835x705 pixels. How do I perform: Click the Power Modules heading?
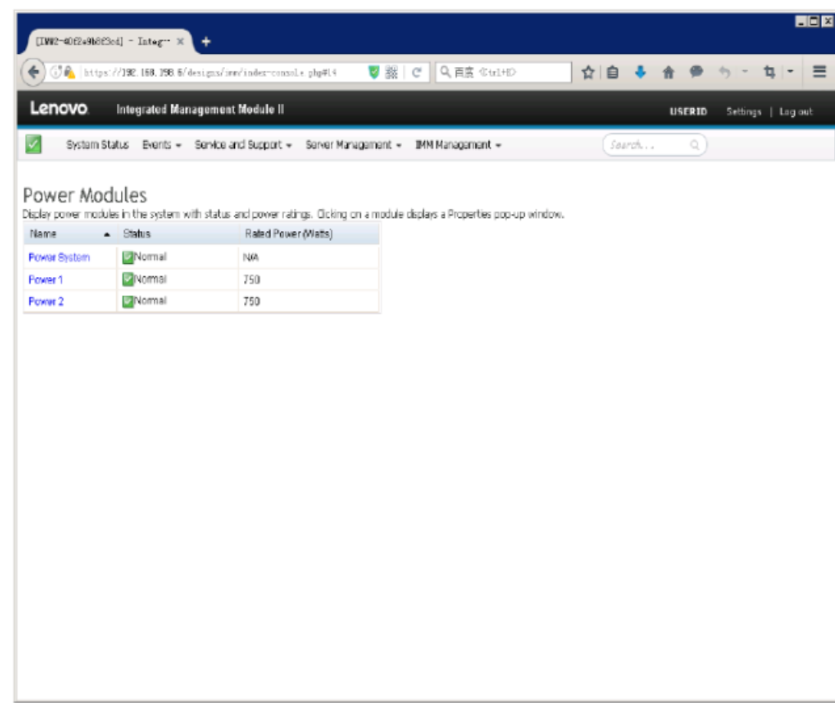(x=85, y=195)
